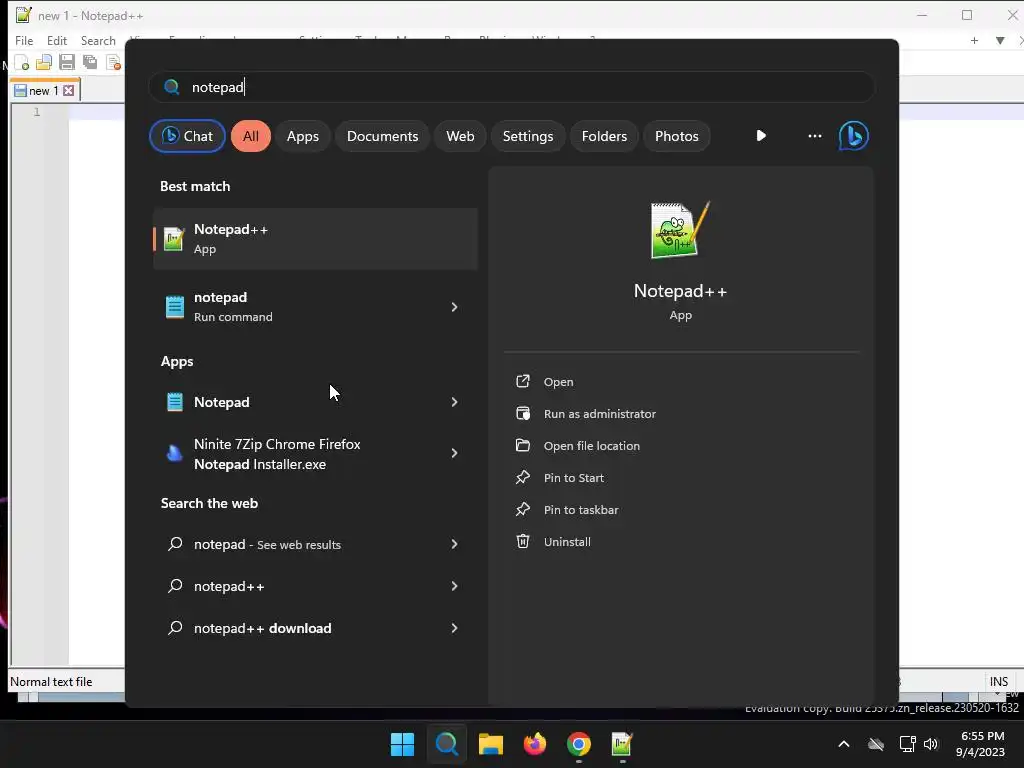Filter results by Settings

[528, 136]
